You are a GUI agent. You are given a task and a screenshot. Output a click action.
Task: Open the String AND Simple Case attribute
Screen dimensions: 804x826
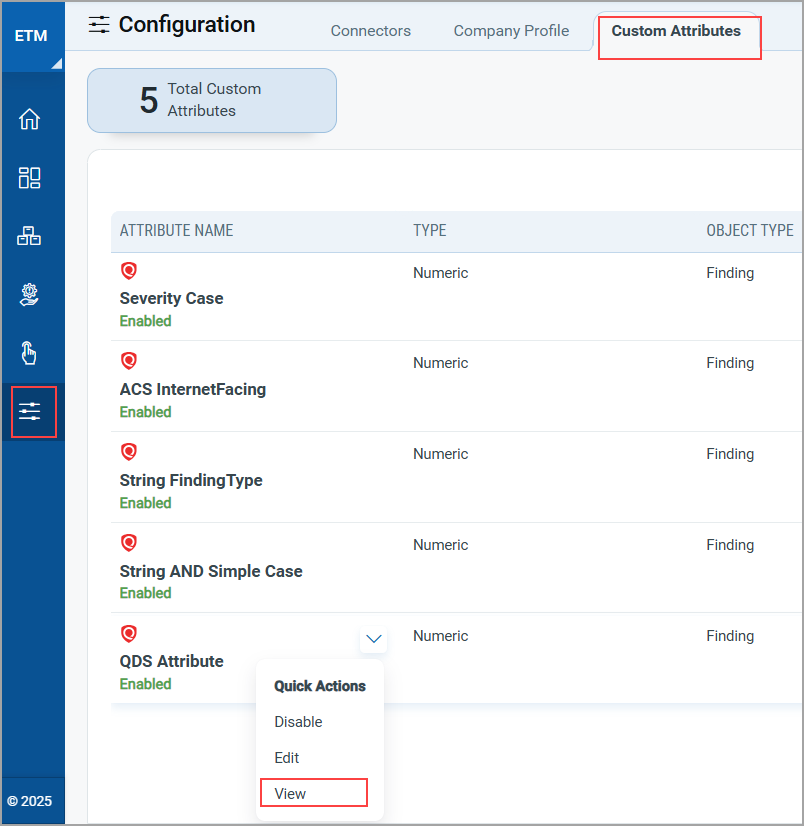click(x=210, y=571)
